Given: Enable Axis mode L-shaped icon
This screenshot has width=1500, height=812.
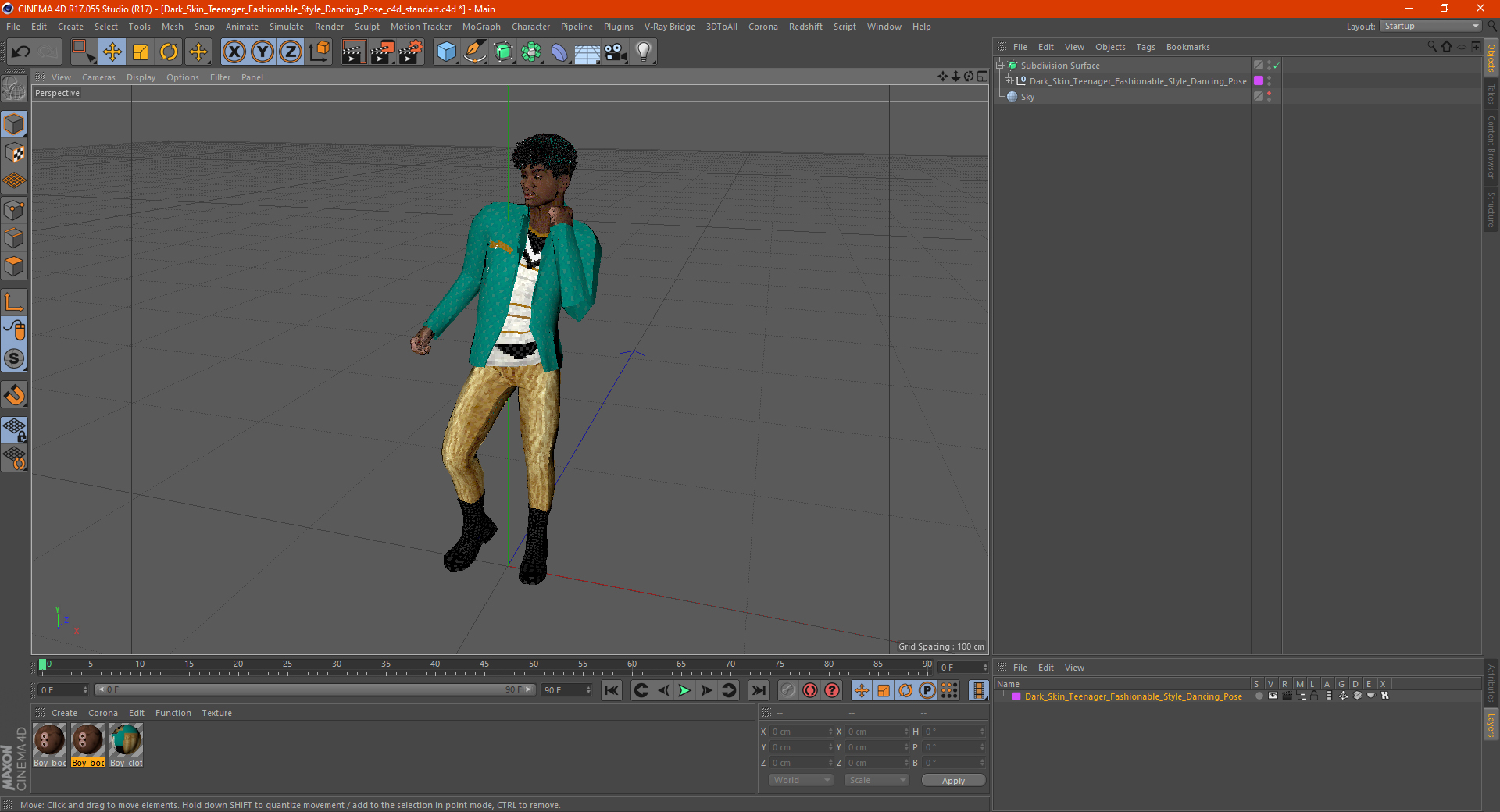Looking at the screenshot, I should click(x=14, y=302).
